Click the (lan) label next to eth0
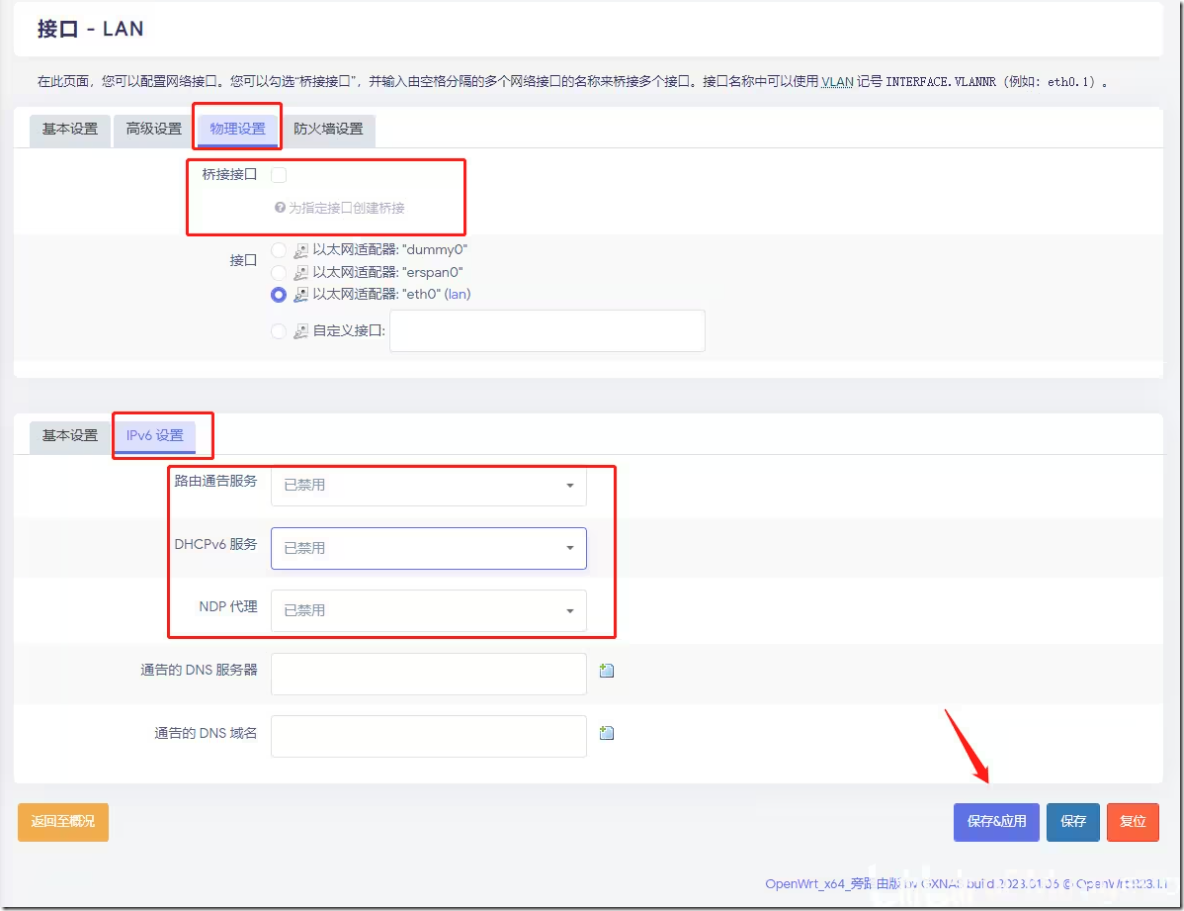This screenshot has width=1184, height=911. [x=458, y=295]
